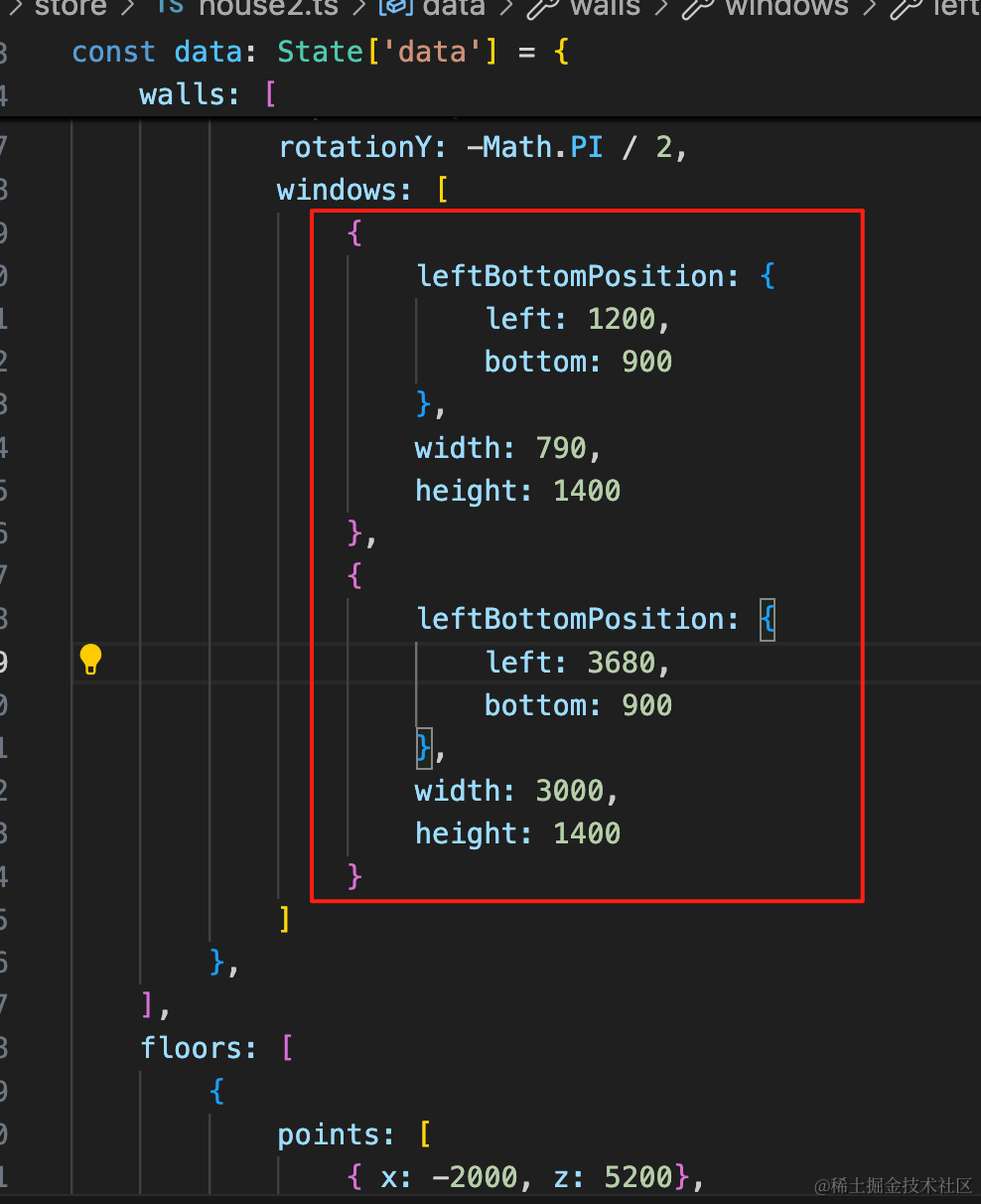The height and width of the screenshot is (1204, 981).
Task: Click the 'width: 790,' line
Action: (x=508, y=448)
